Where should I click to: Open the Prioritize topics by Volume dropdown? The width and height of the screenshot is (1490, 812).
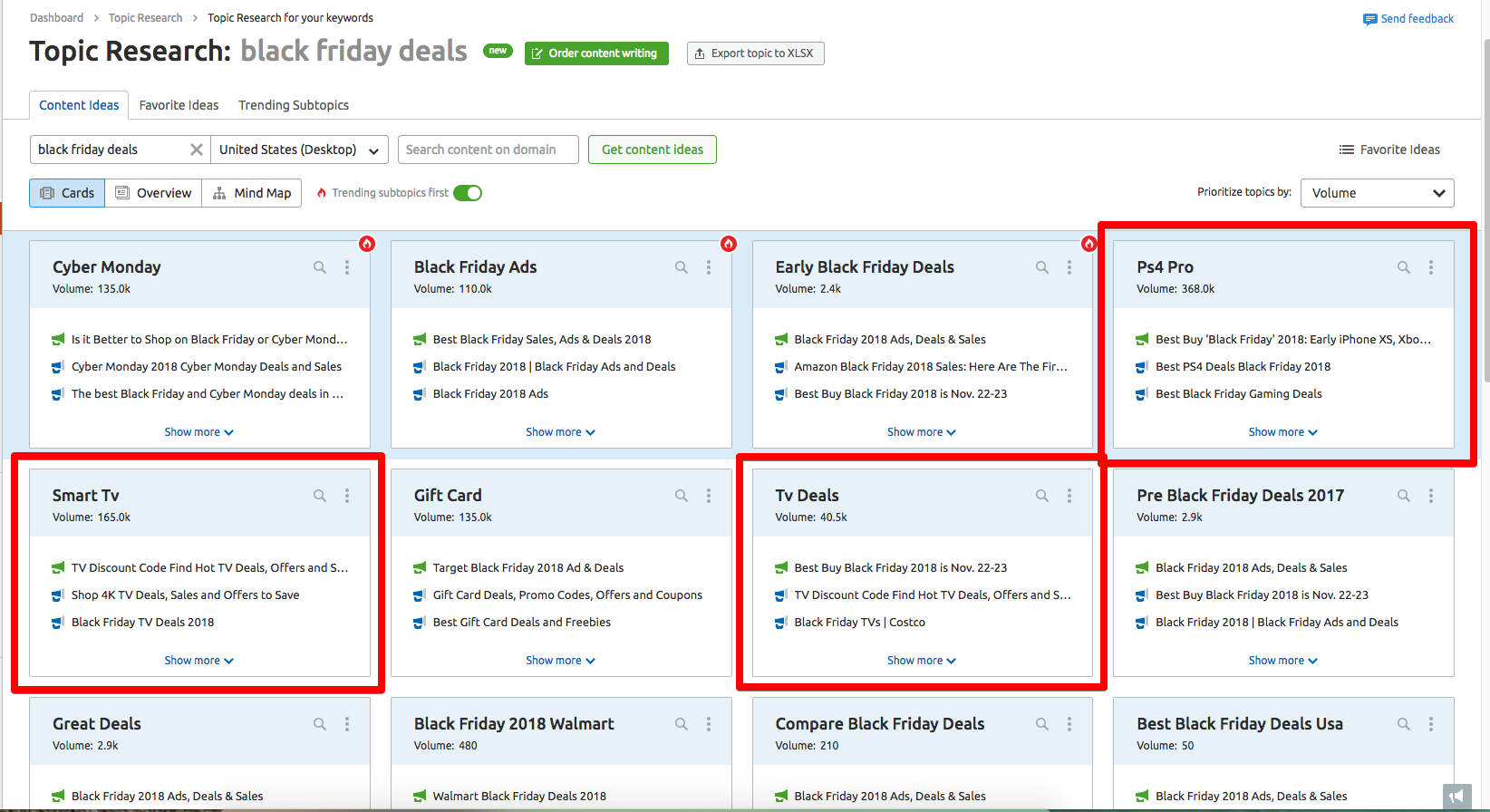1377,193
